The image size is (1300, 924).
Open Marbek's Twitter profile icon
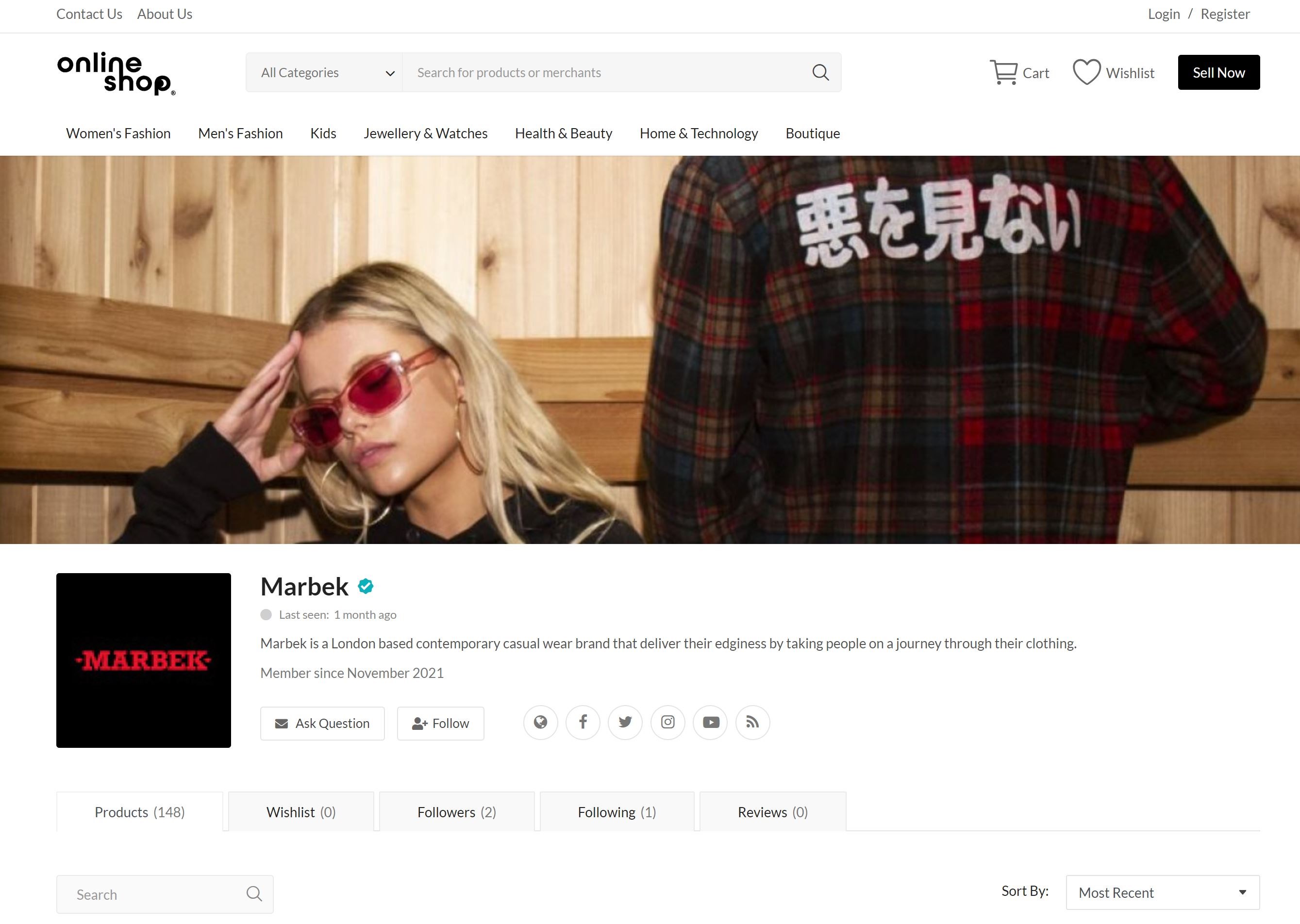tap(625, 723)
